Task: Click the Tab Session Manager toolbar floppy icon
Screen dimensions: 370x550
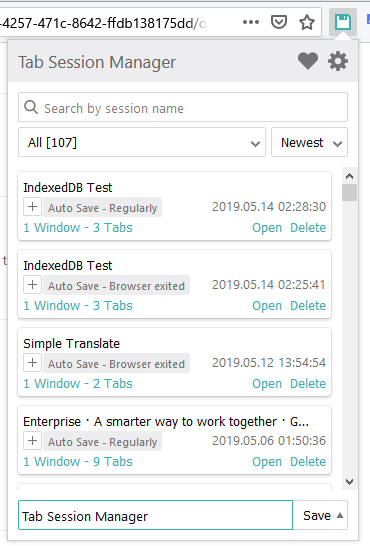Action: coord(343,22)
